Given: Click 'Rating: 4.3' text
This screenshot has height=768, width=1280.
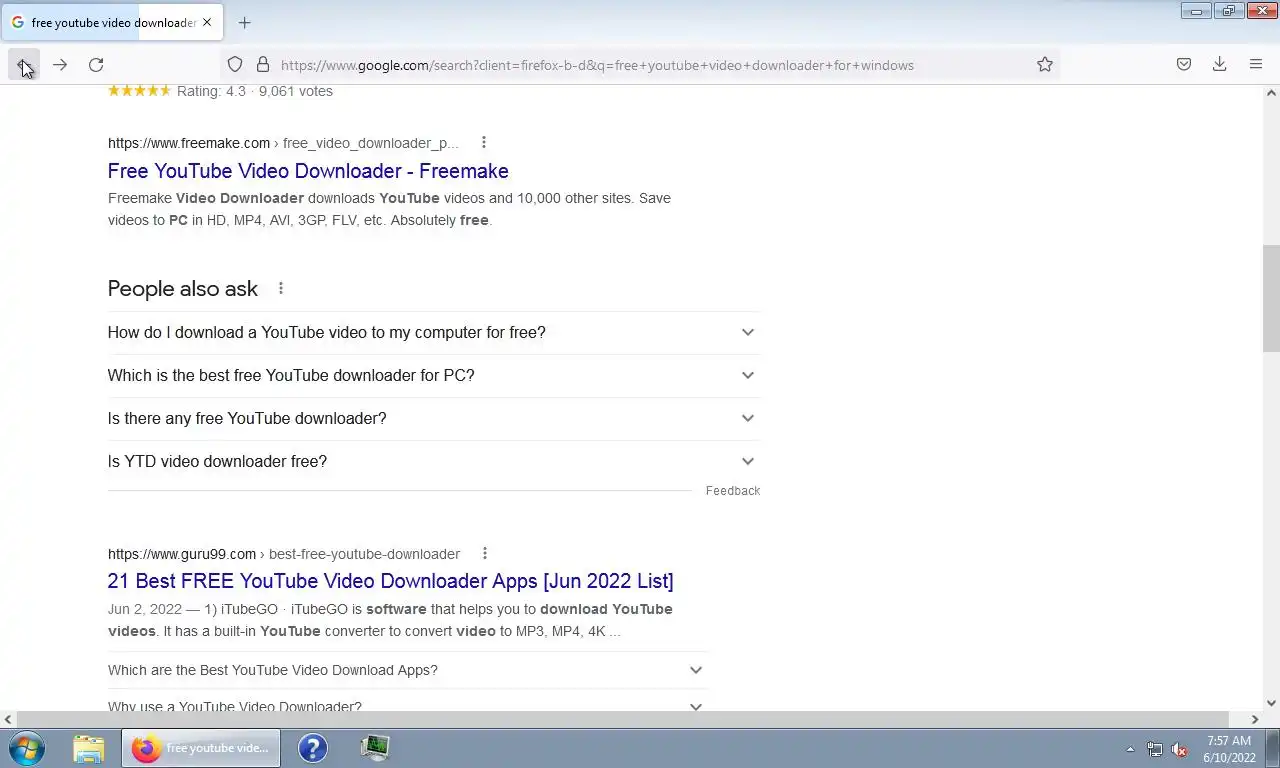Looking at the screenshot, I should tap(211, 91).
